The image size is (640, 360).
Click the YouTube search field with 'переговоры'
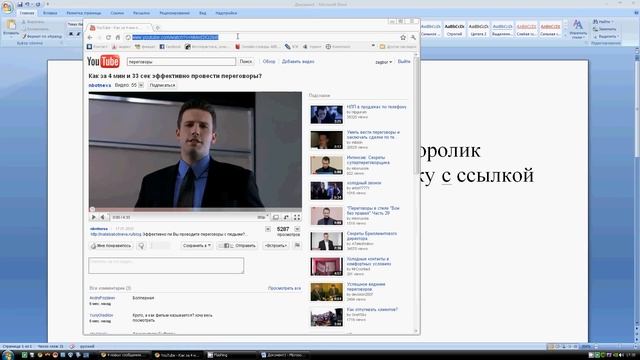click(x=181, y=62)
